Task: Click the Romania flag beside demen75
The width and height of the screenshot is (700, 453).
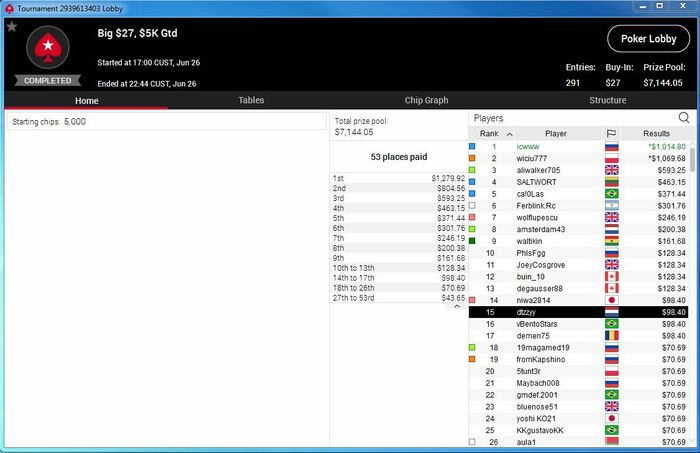Action: click(x=612, y=336)
